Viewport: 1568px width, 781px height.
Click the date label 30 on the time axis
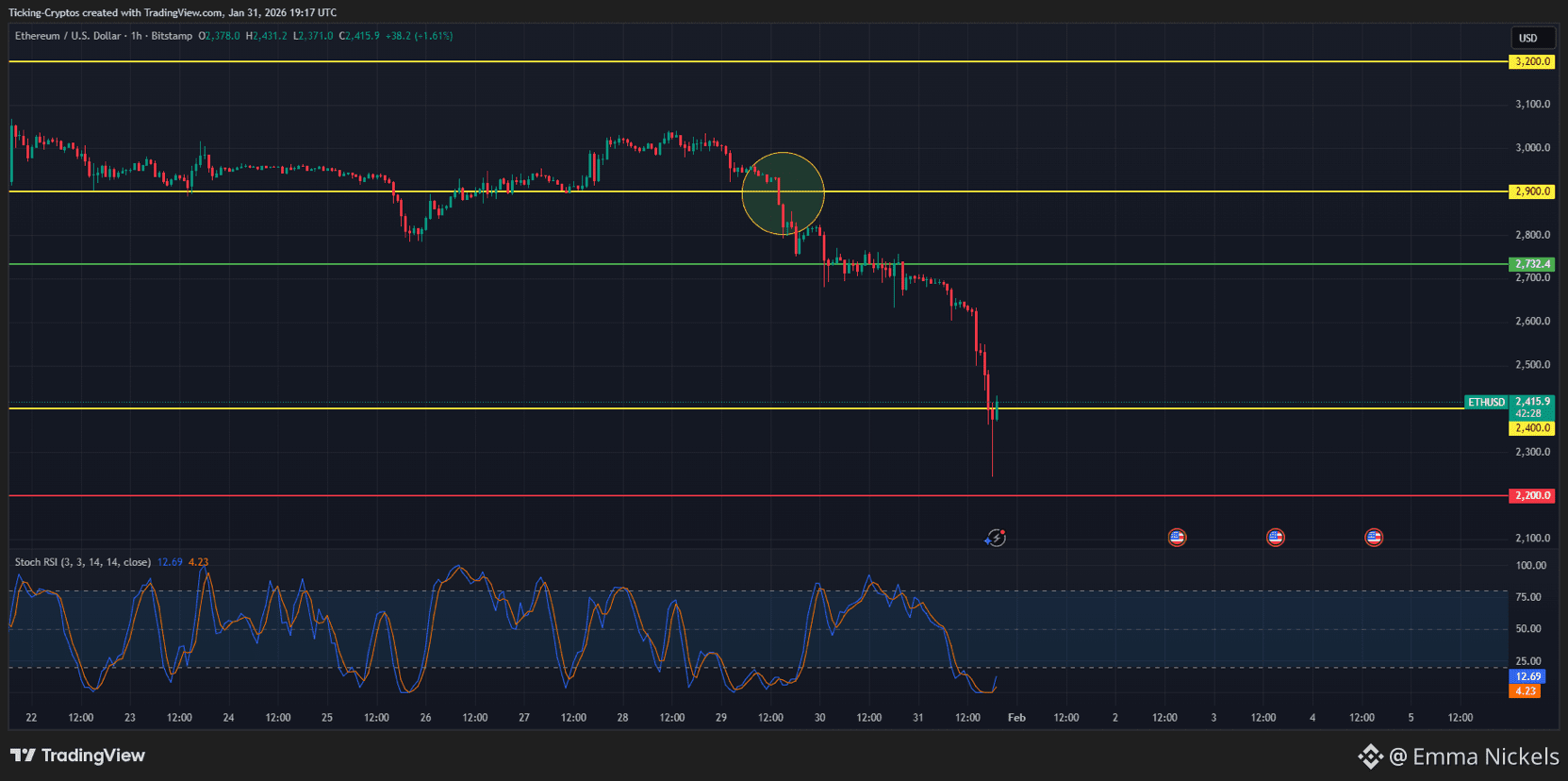819,718
